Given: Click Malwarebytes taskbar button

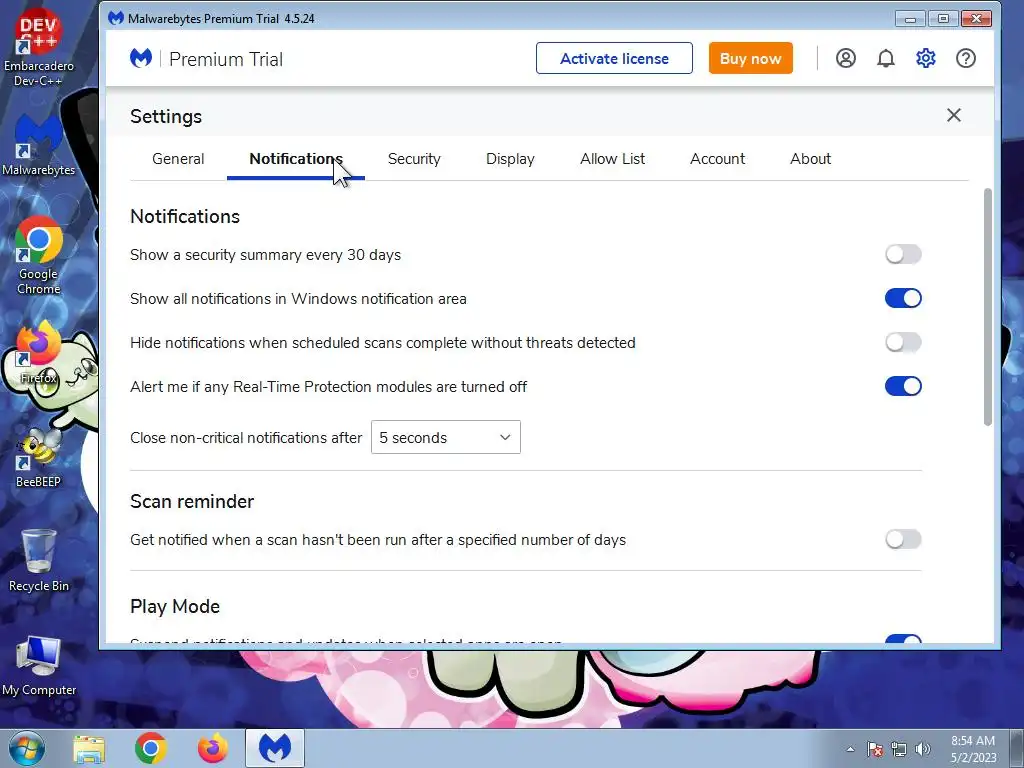Looking at the screenshot, I should (275, 748).
